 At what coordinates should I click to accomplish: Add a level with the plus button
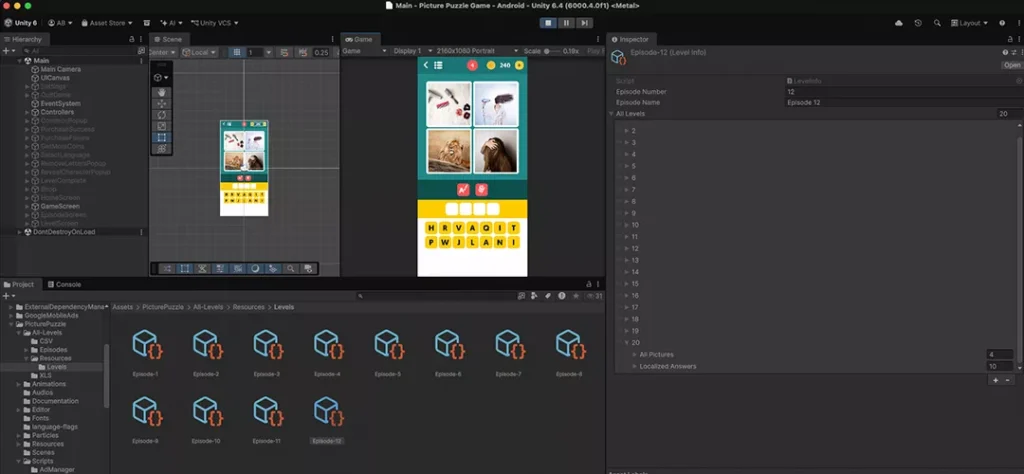click(995, 380)
